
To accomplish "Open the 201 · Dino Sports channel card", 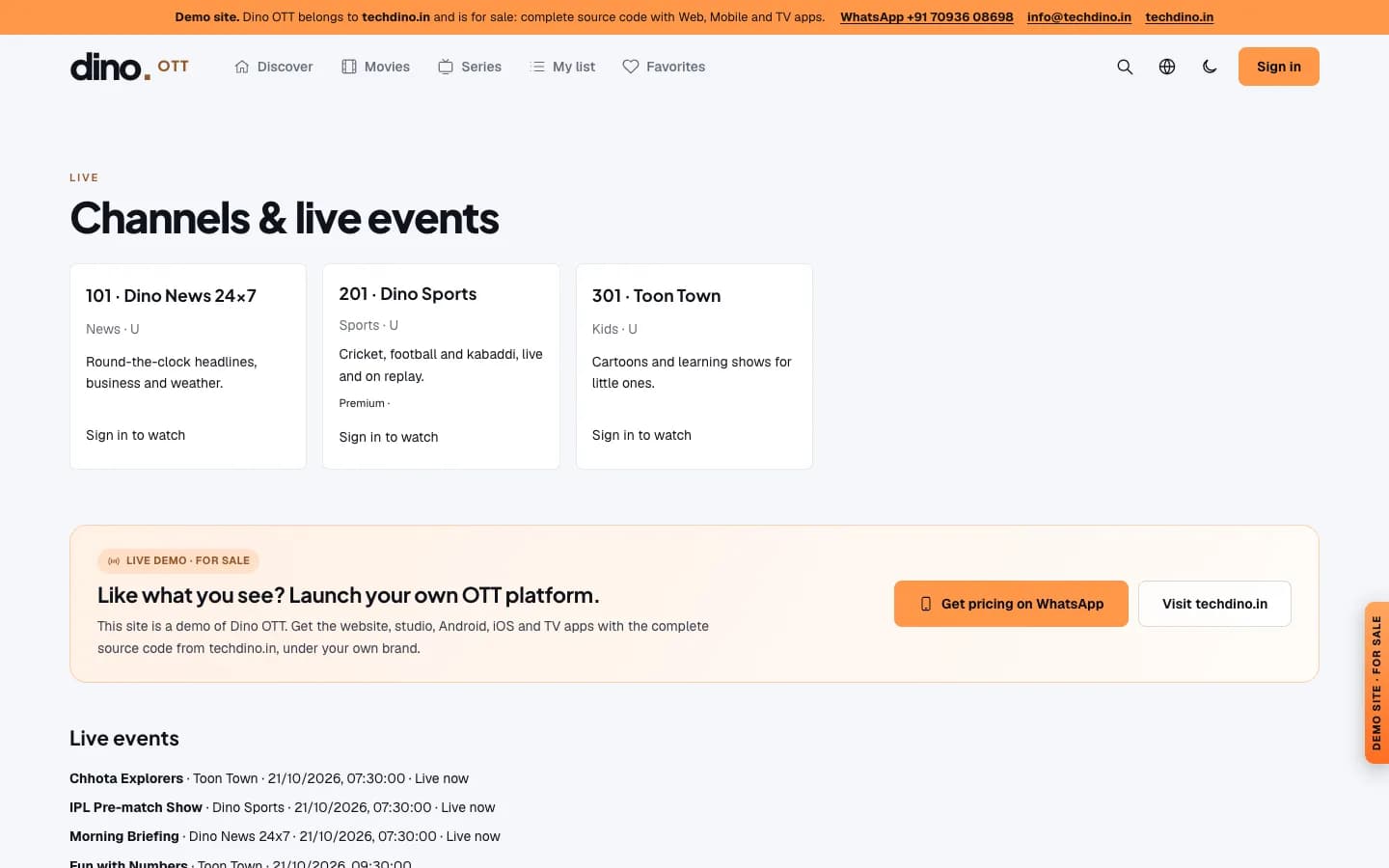I will (441, 366).
